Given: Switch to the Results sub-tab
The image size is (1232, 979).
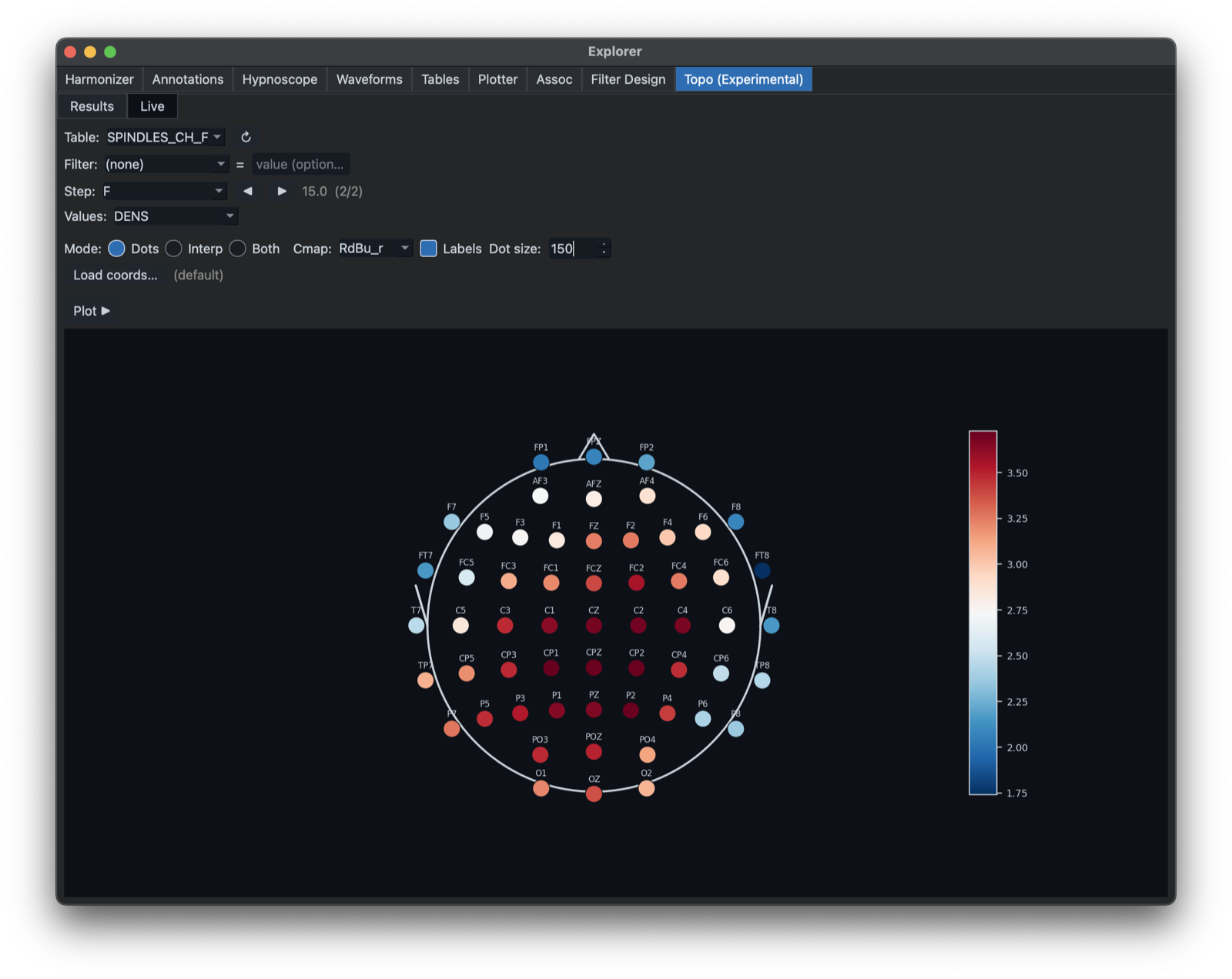Looking at the screenshot, I should click(x=92, y=106).
